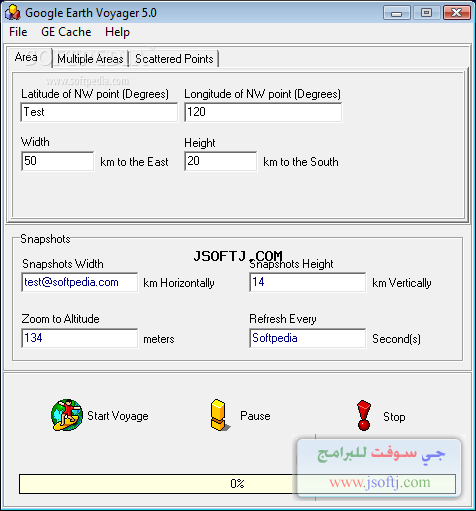Click the red Stop exclamation icon
This screenshot has height=511, width=476.
pyautogui.click(x=364, y=415)
